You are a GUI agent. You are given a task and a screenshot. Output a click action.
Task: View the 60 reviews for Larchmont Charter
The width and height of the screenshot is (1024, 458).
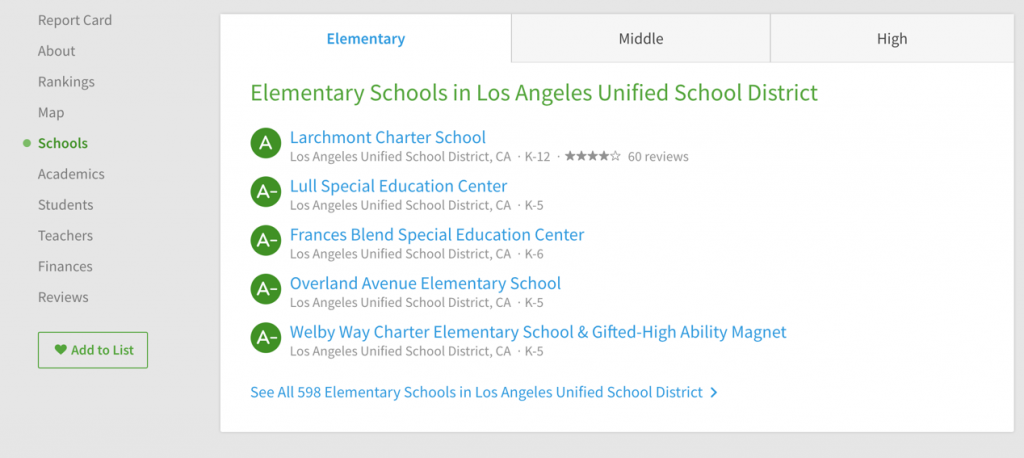point(658,157)
